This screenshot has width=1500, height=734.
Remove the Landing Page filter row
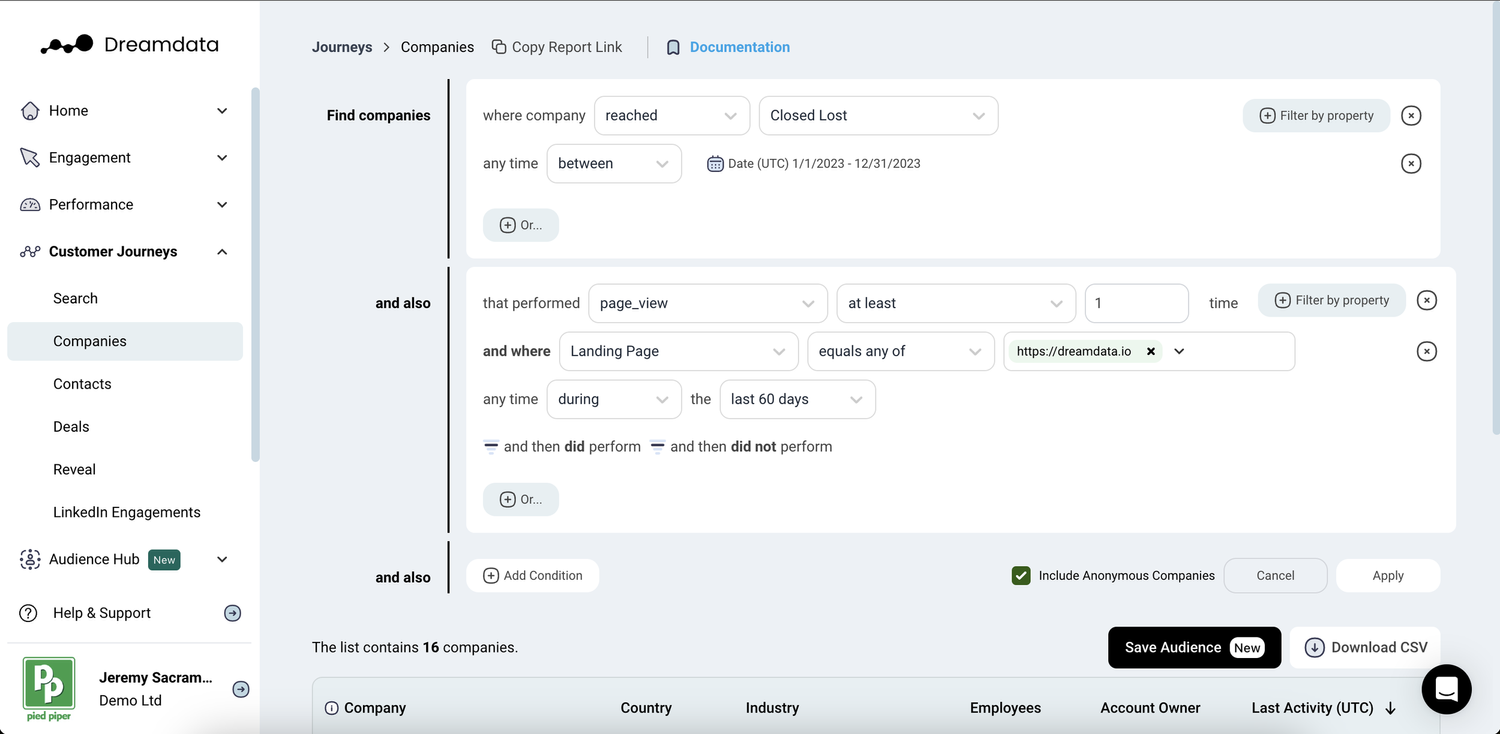pos(1427,351)
